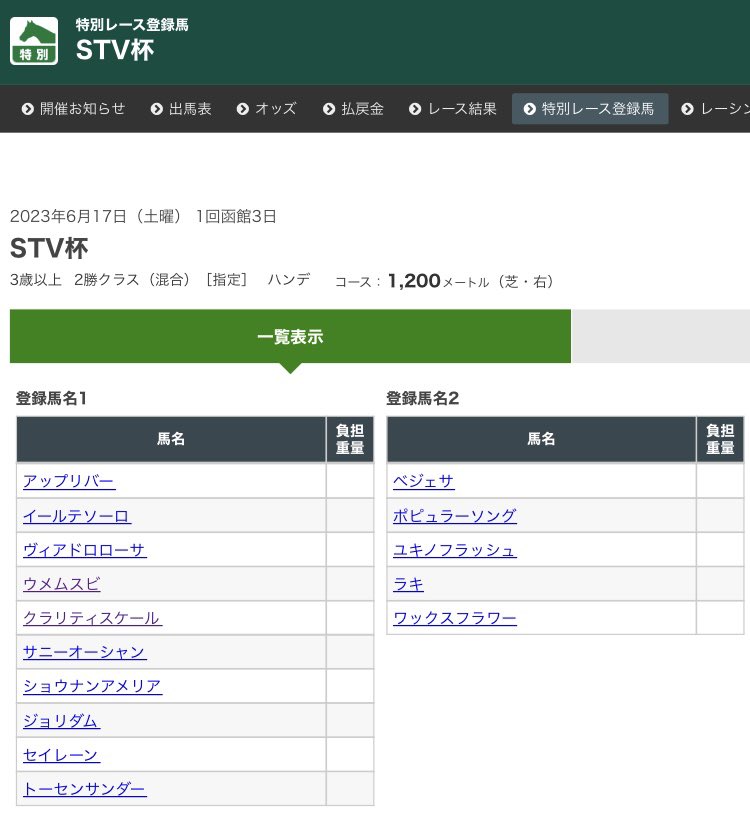Screen dimensions: 750x815
Task: Open horse link クラリティスケール
Action: 93,618
